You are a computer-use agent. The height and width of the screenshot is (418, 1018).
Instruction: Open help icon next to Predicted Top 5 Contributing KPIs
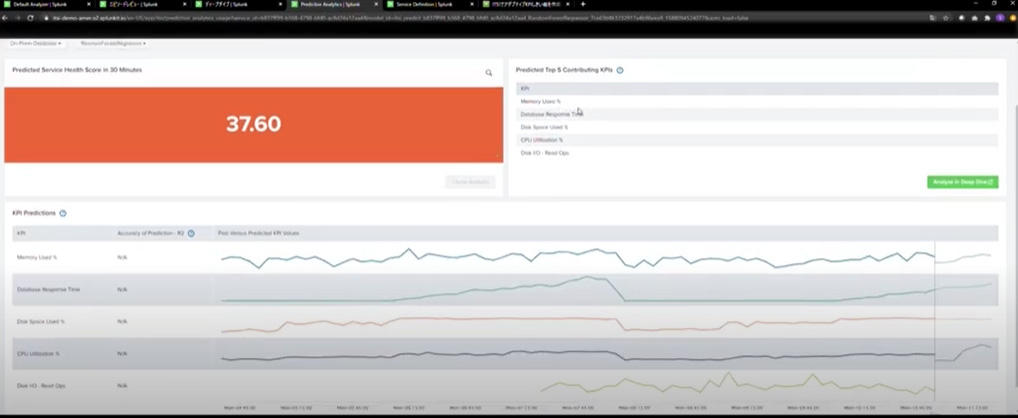click(620, 70)
